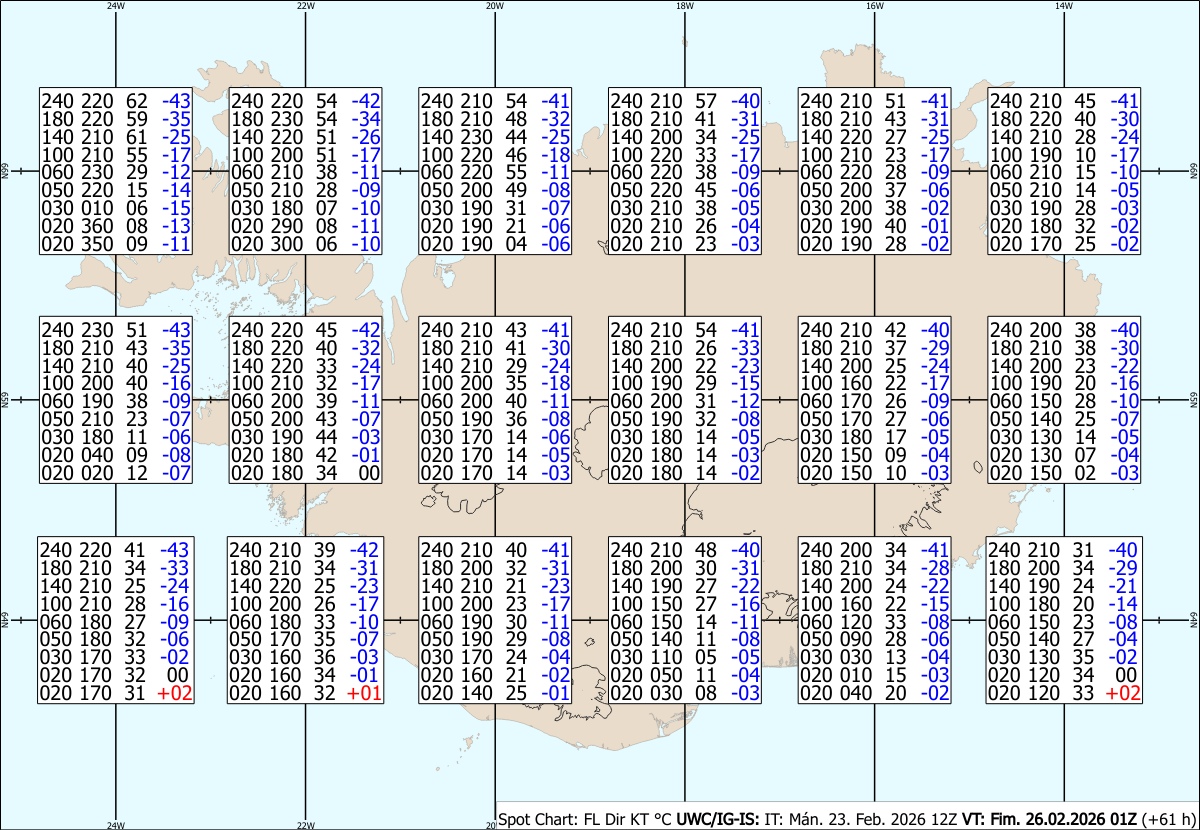The image size is (1200, 830).
Task: Select the row 020 350 09 -11
Action: pos(115,244)
